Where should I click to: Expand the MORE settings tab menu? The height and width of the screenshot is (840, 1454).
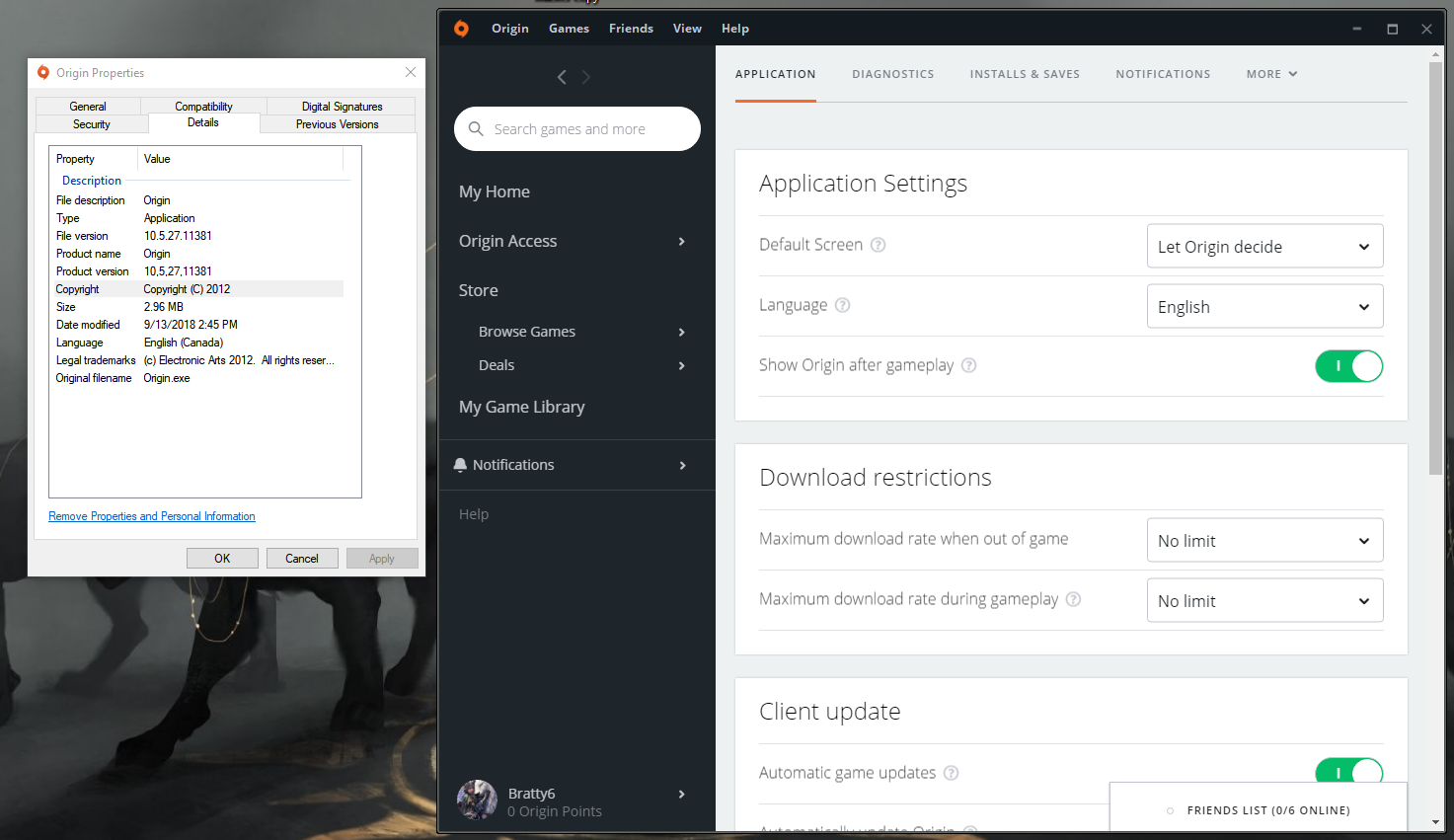click(x=1271, y=74)
